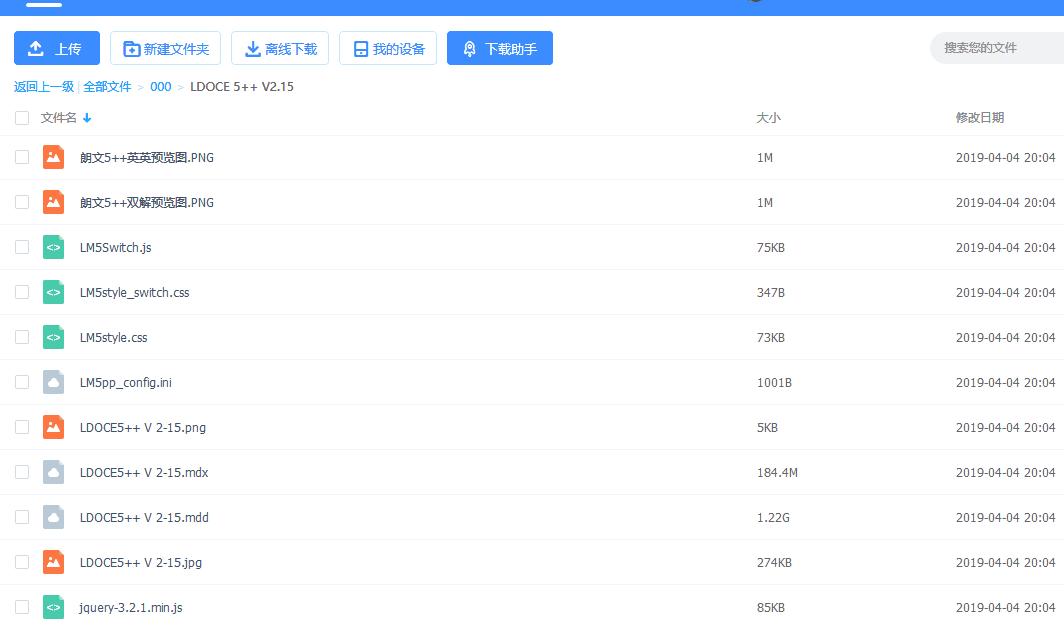Click image icon of 朗文5++英英预览图.PNG
1064x627 pixels.
tap(54, 157)
